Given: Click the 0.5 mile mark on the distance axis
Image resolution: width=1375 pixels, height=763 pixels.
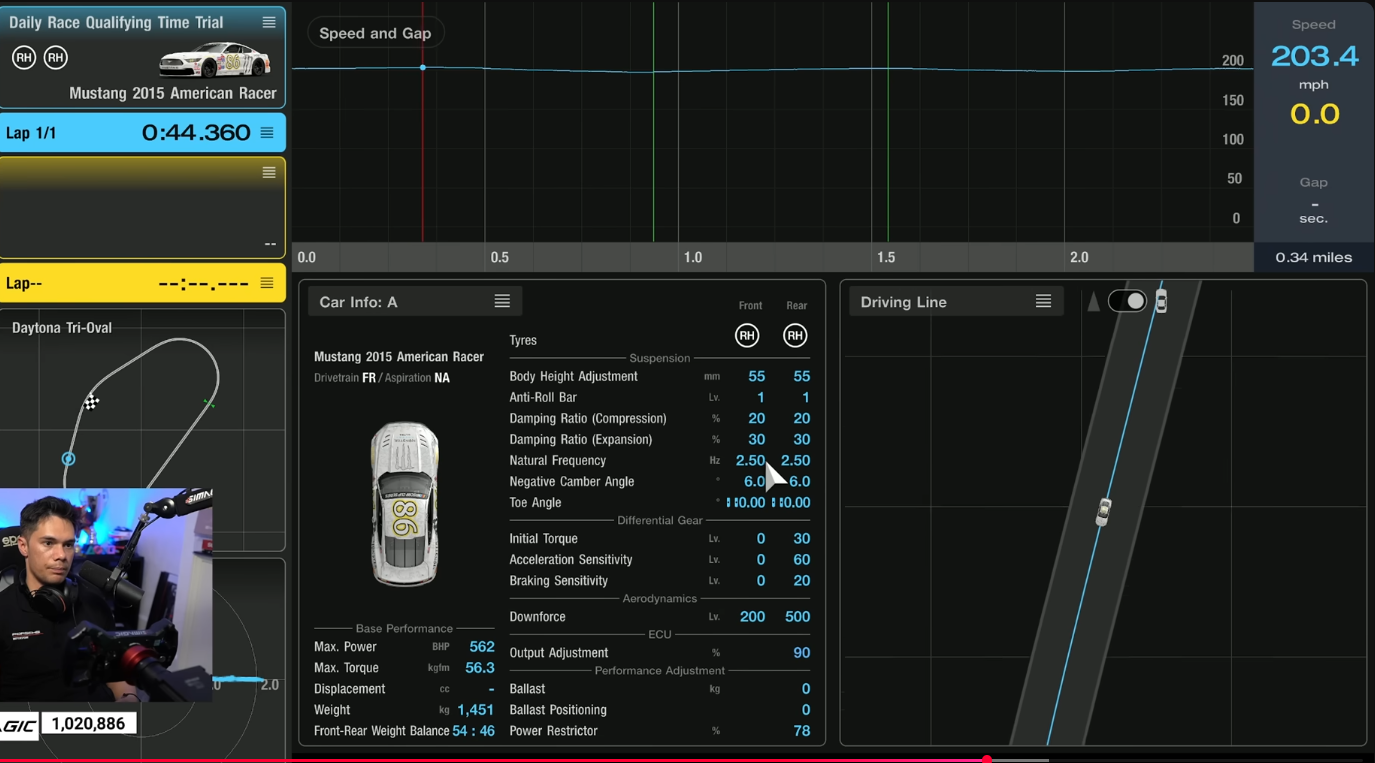Looking at the screenshot, I should (x=499, y=257).
